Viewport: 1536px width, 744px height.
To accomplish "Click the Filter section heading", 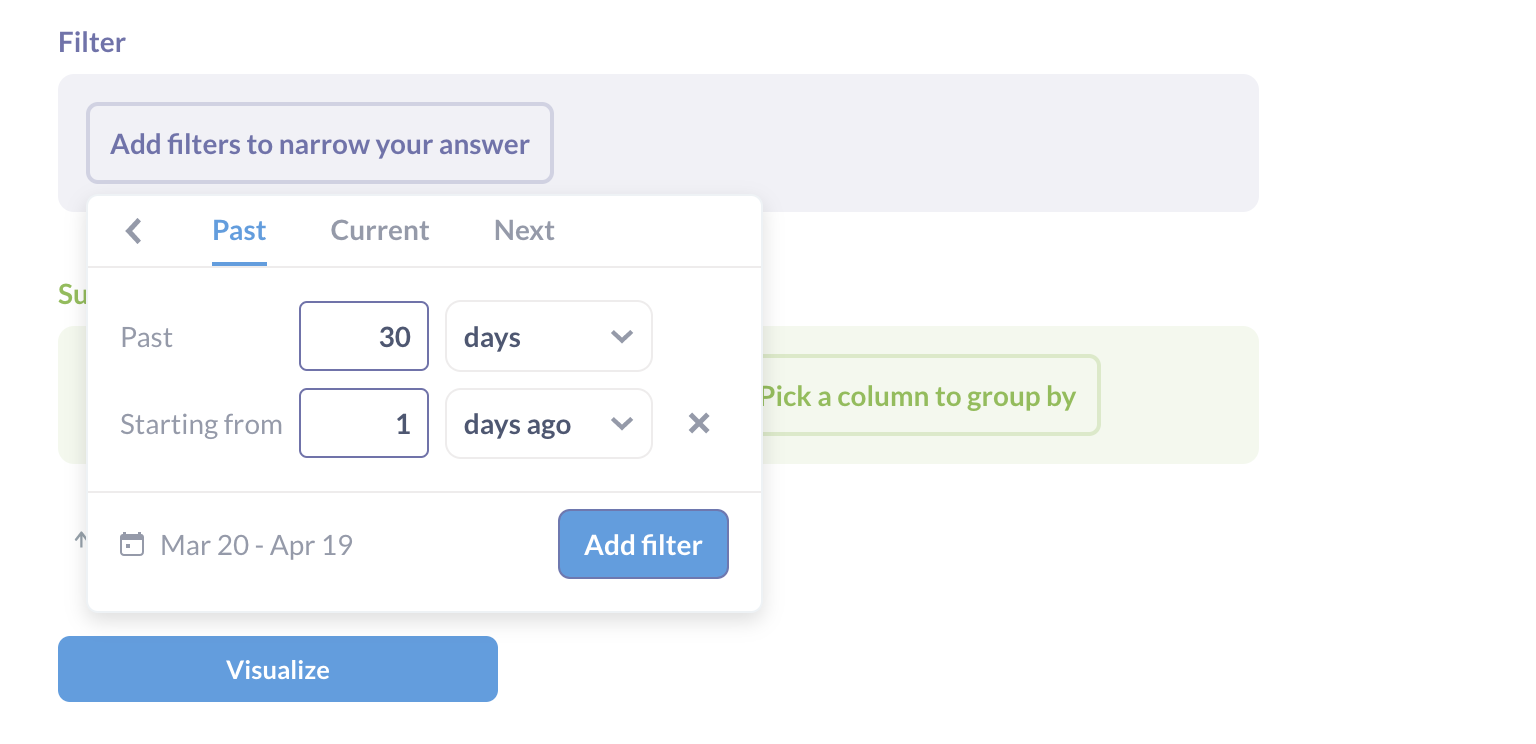I will (92, 42).
